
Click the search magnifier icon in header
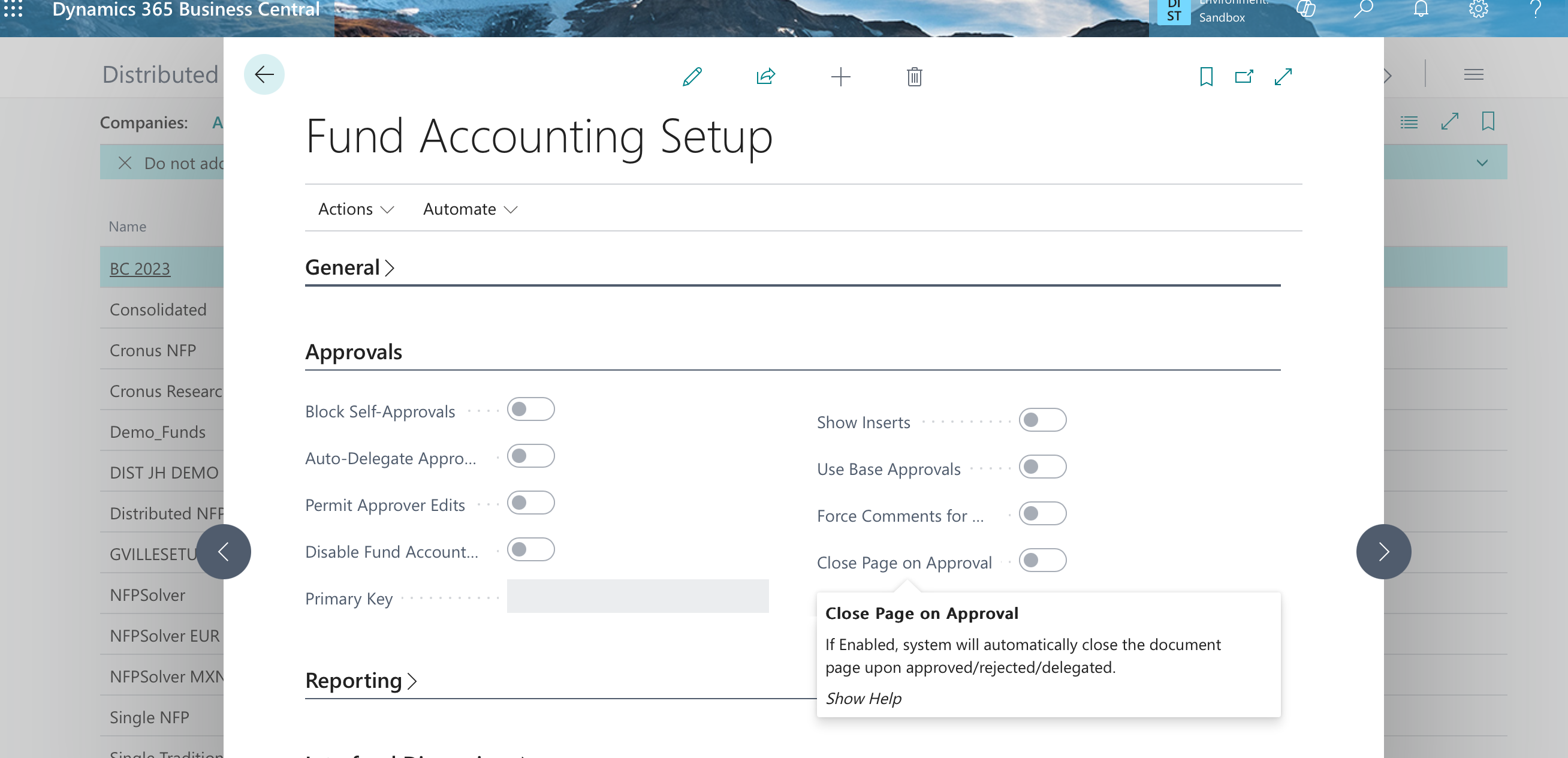(1363, 9)
